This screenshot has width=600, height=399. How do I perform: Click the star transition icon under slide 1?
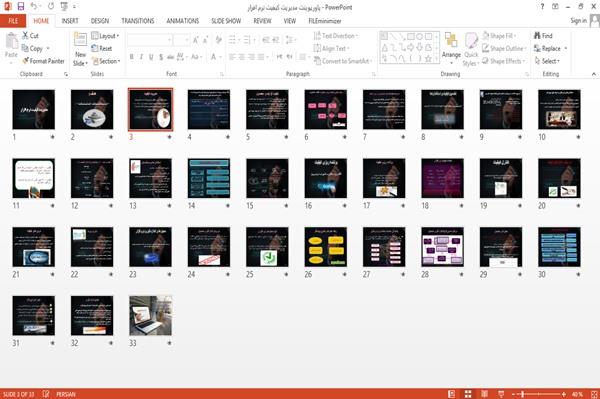point(52,137)
